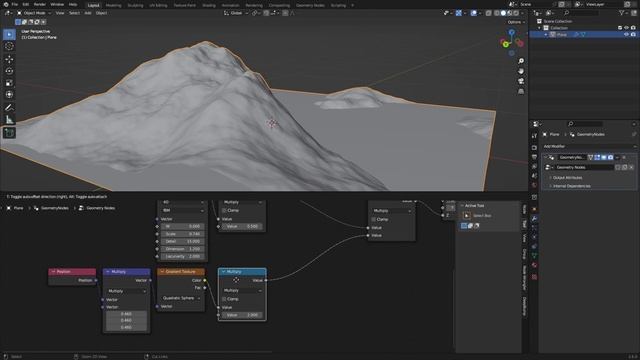Switch to the Modeling workspace tab

[113, 5]
